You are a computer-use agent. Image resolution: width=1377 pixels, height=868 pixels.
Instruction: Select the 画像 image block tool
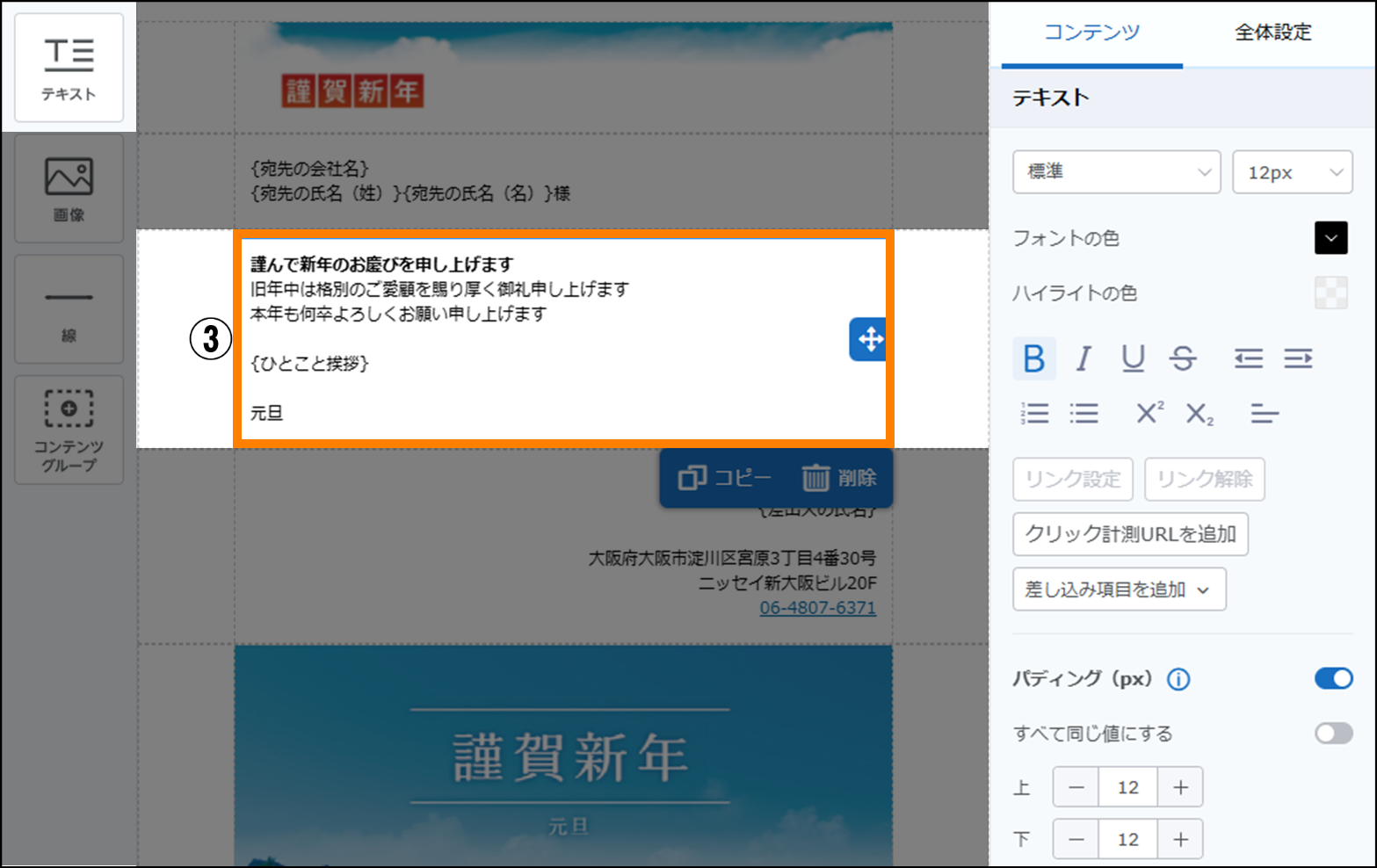[x=69, y=188]
